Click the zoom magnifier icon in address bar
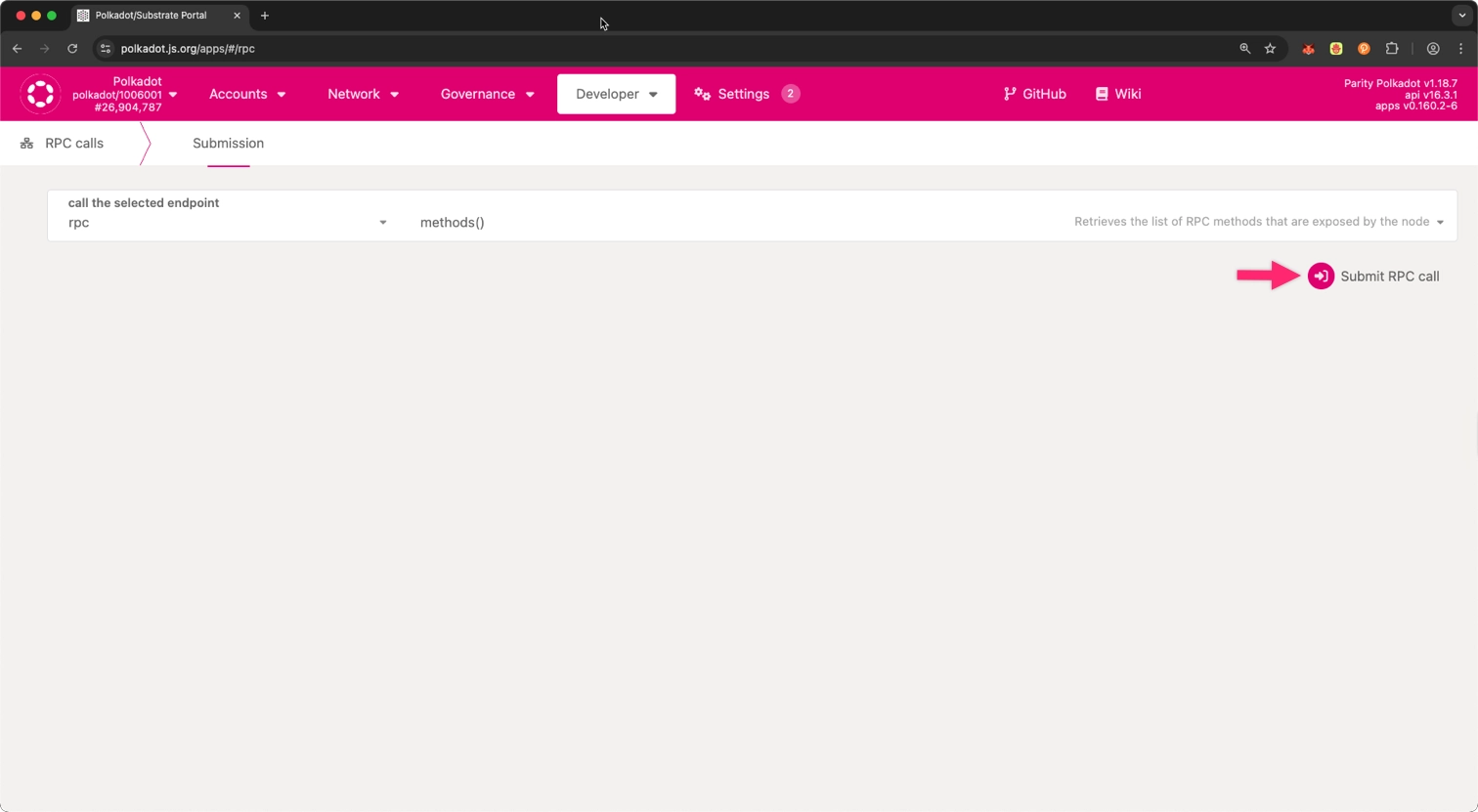Image resolution: width=1478 pixels, height=812 pixels. (1244, 49)
